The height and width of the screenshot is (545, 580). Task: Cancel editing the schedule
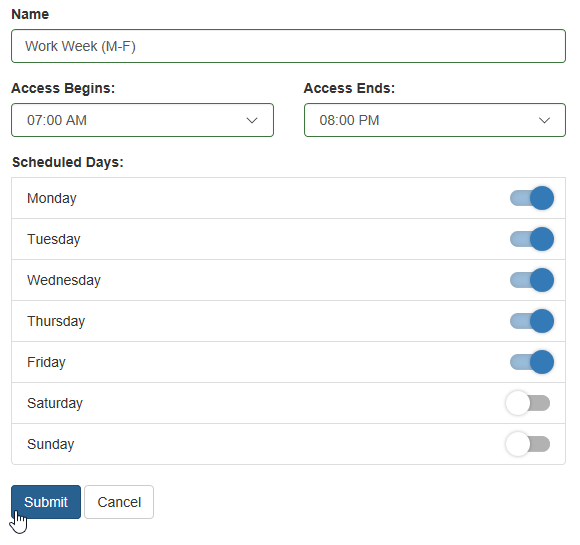119,502
